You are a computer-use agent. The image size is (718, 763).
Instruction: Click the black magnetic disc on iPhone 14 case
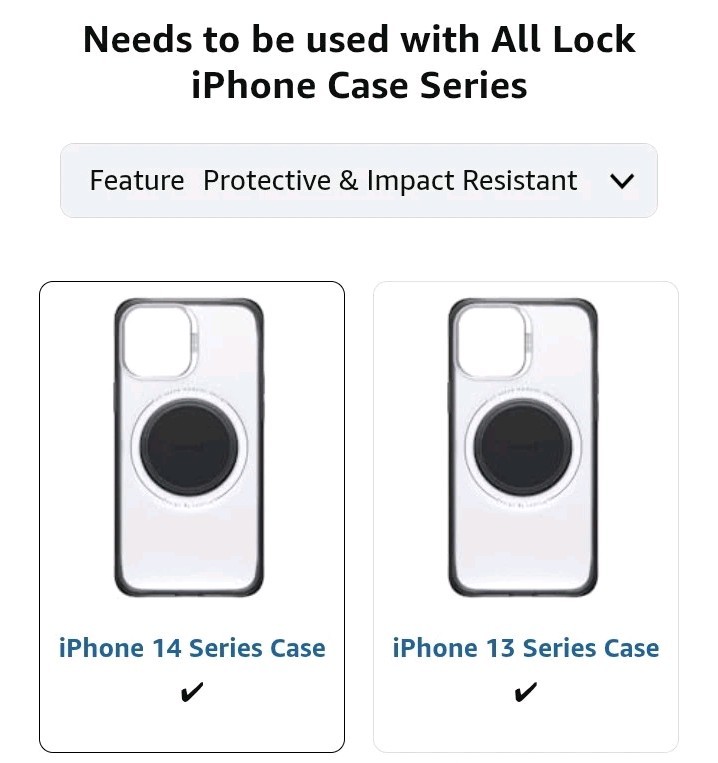click(189, 448)
